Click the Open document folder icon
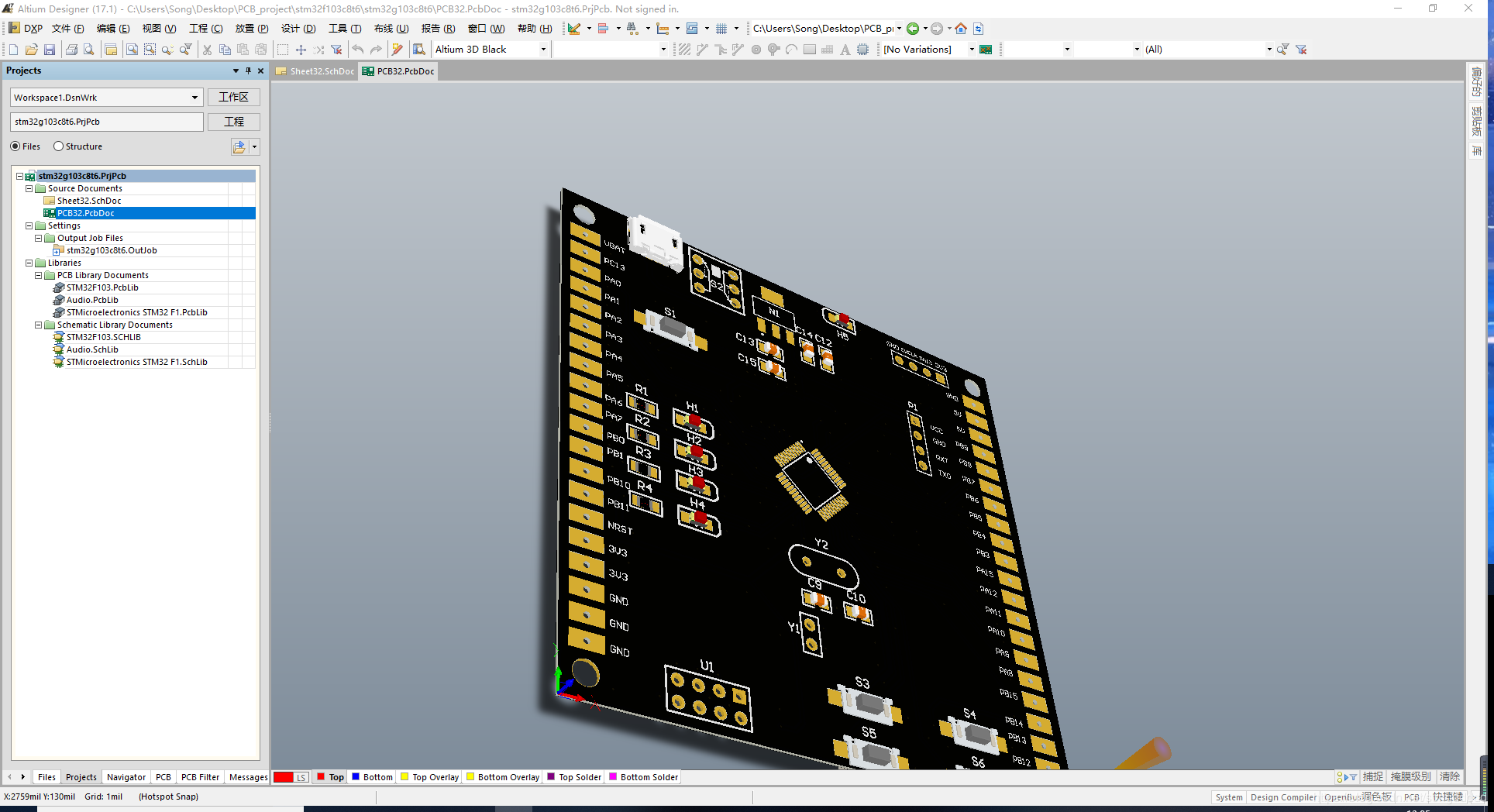 [x=31, y=50]
